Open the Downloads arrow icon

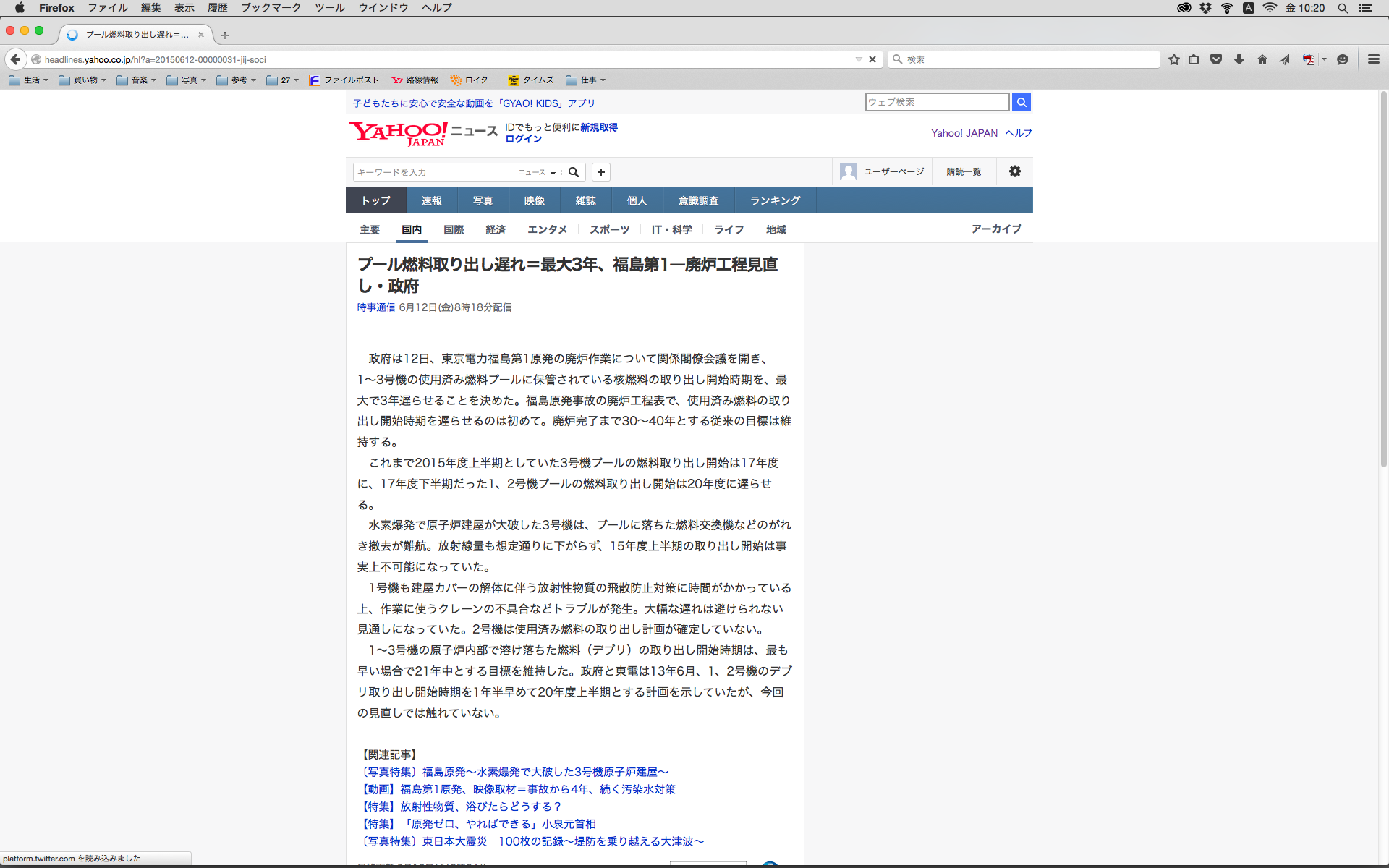click(1239, 59)
